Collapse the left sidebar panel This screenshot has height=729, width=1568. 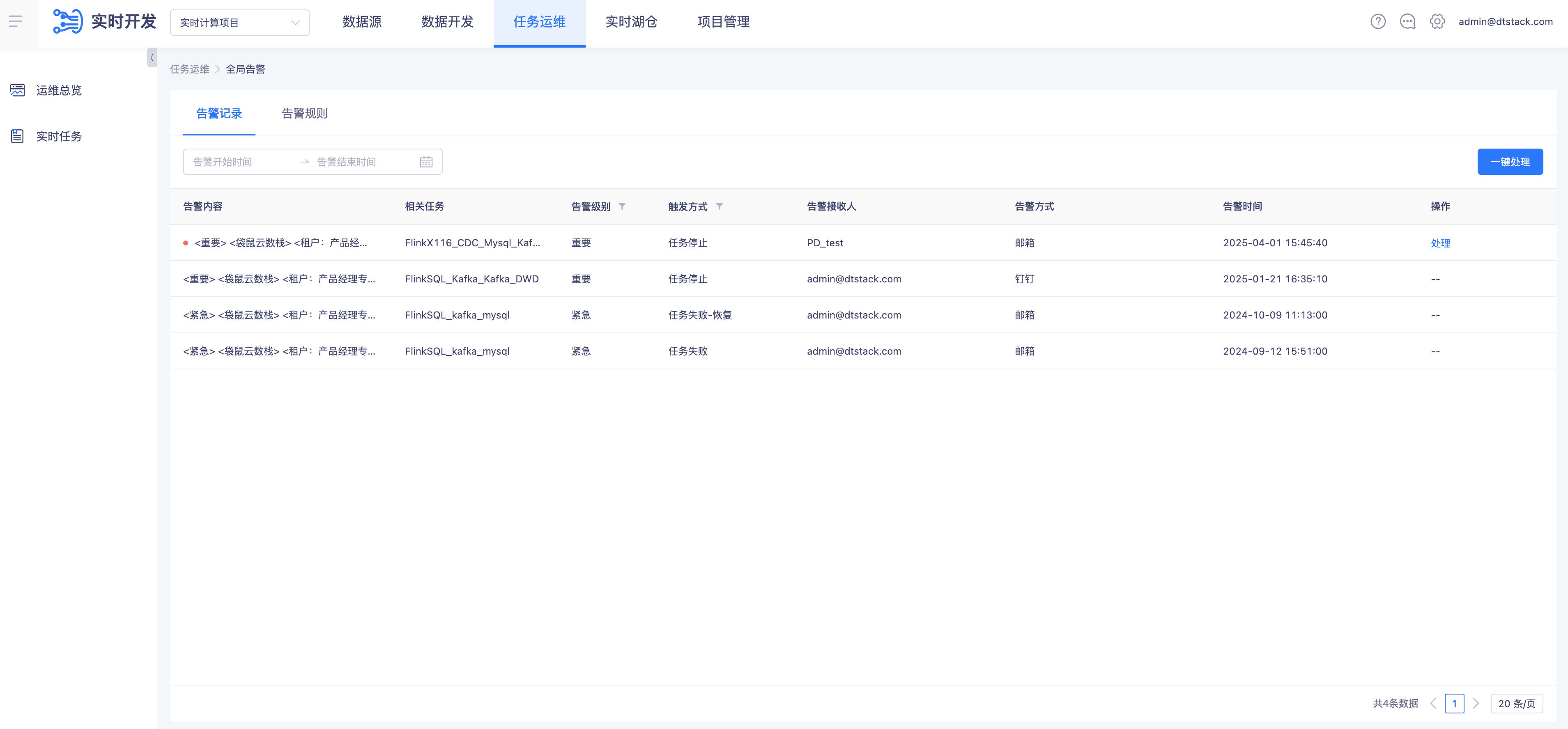pyautogui.click(x=152, y=58)
